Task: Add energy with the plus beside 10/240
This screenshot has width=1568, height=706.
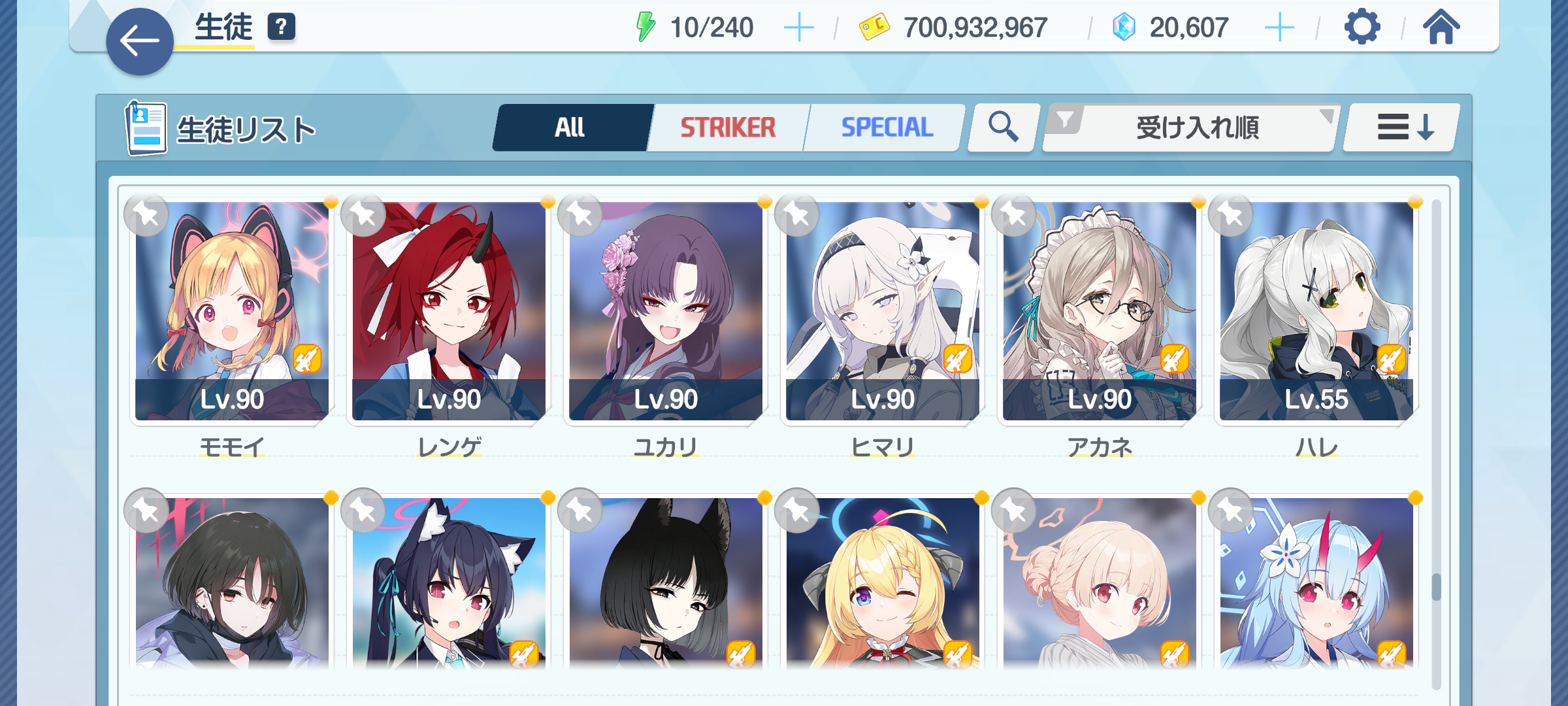Action: (x=798, y=28)
